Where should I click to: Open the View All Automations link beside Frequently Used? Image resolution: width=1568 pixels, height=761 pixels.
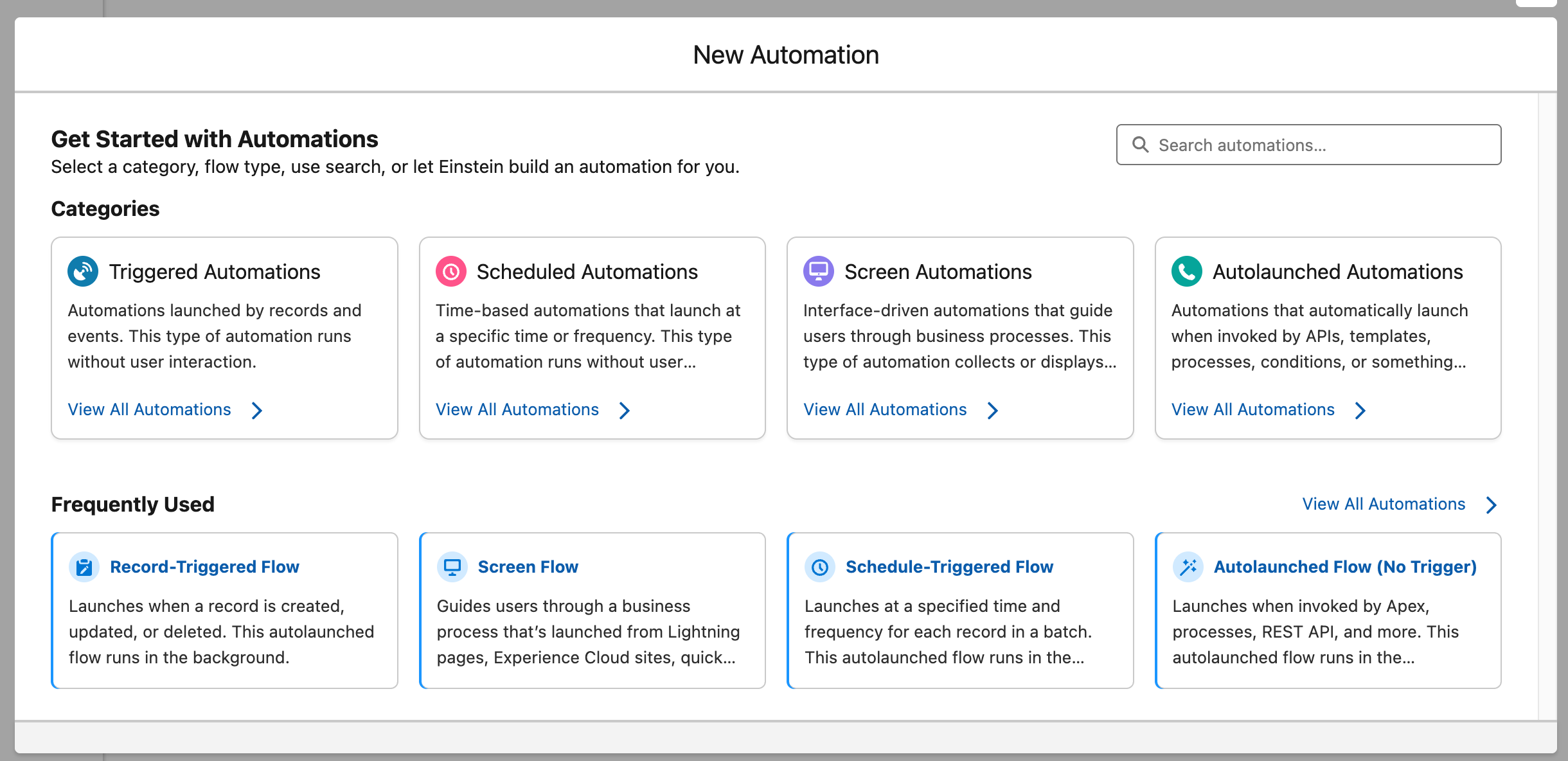(1384, 504)
